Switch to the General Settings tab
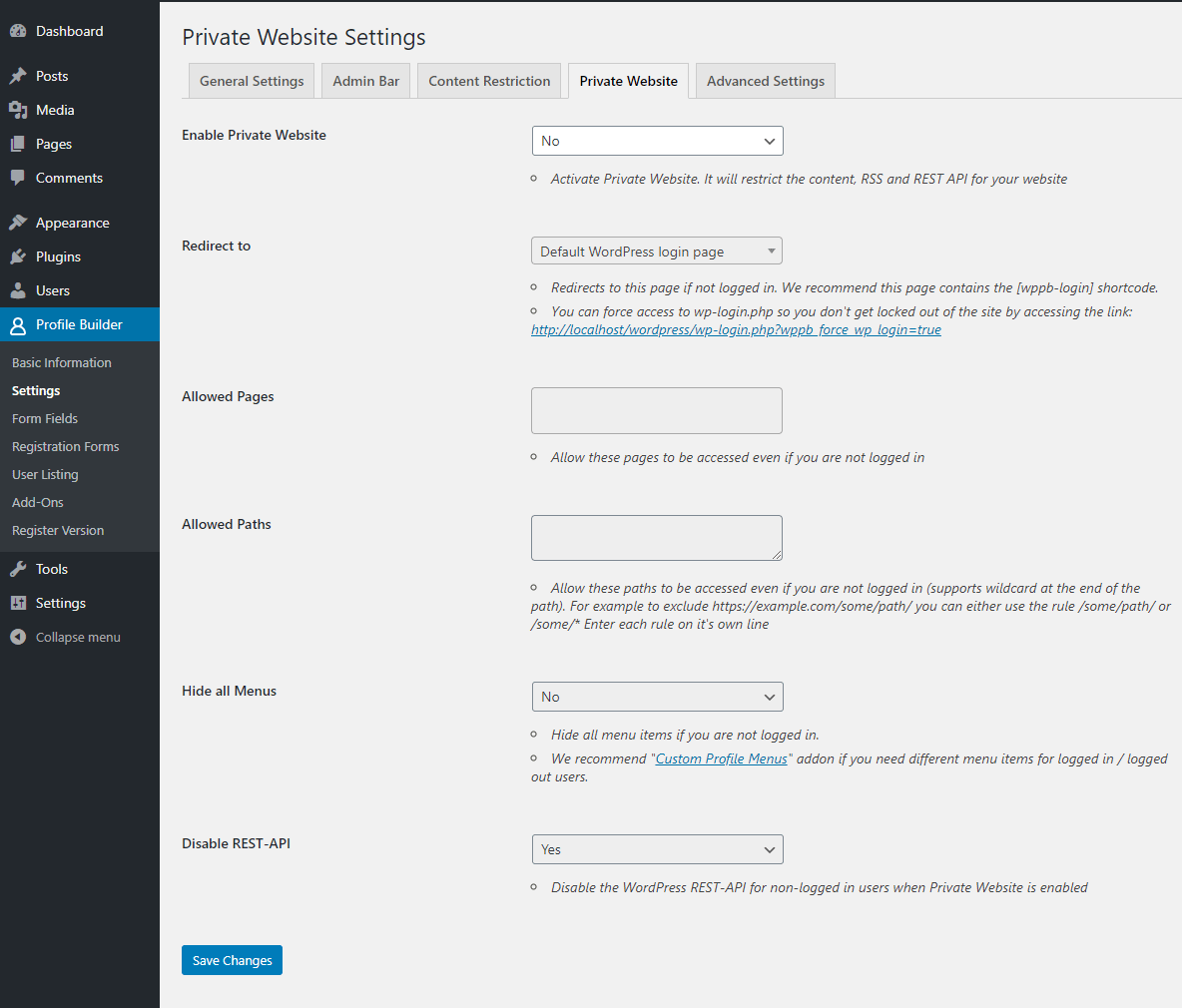Viewport: 1182px width, 1008px height. point(252,81)
